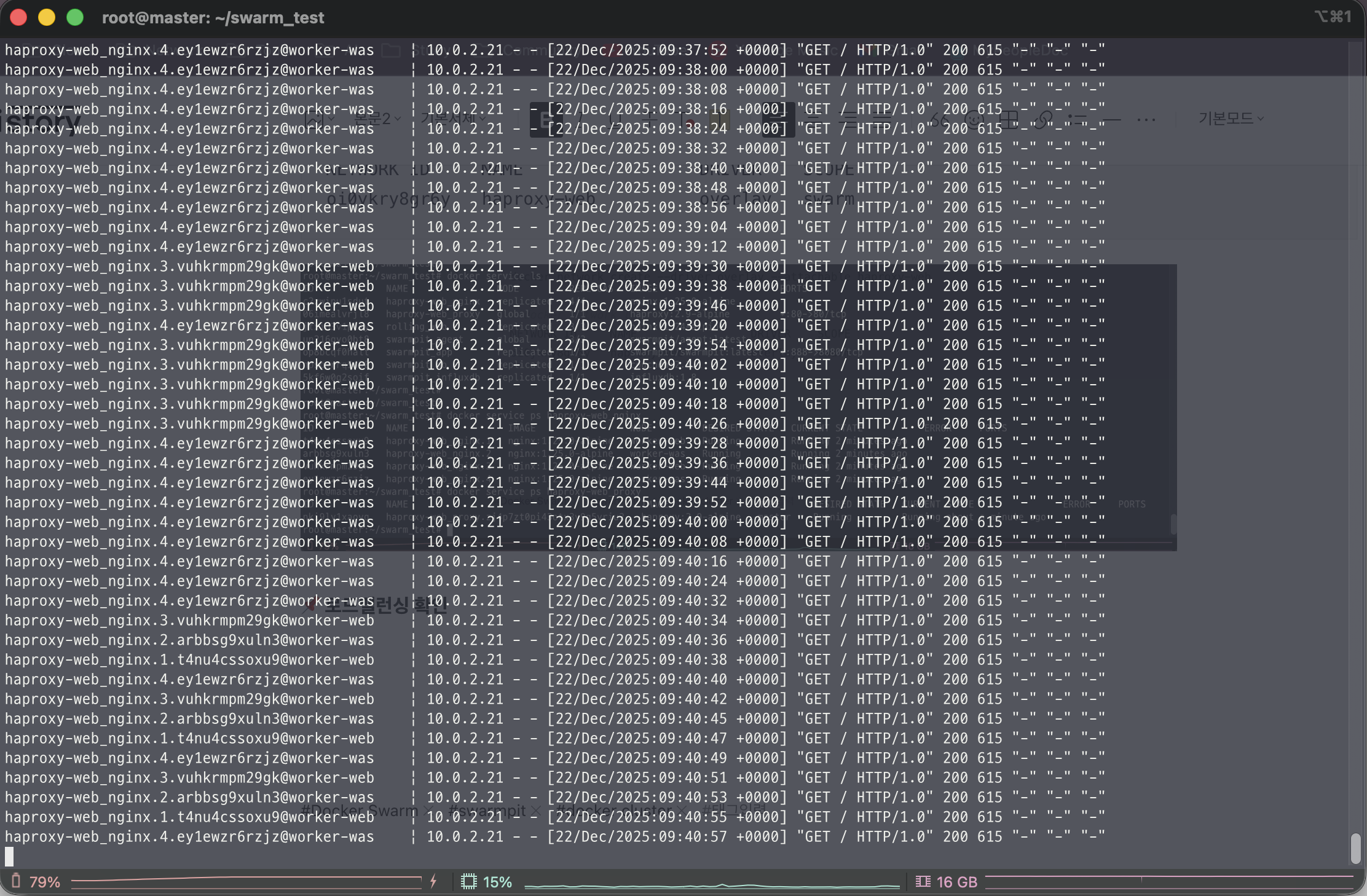Click task name nginx.4.ey1ewzr6rzjz on the 09:40:57 line

pyautogui.click(x=194, y=836)
